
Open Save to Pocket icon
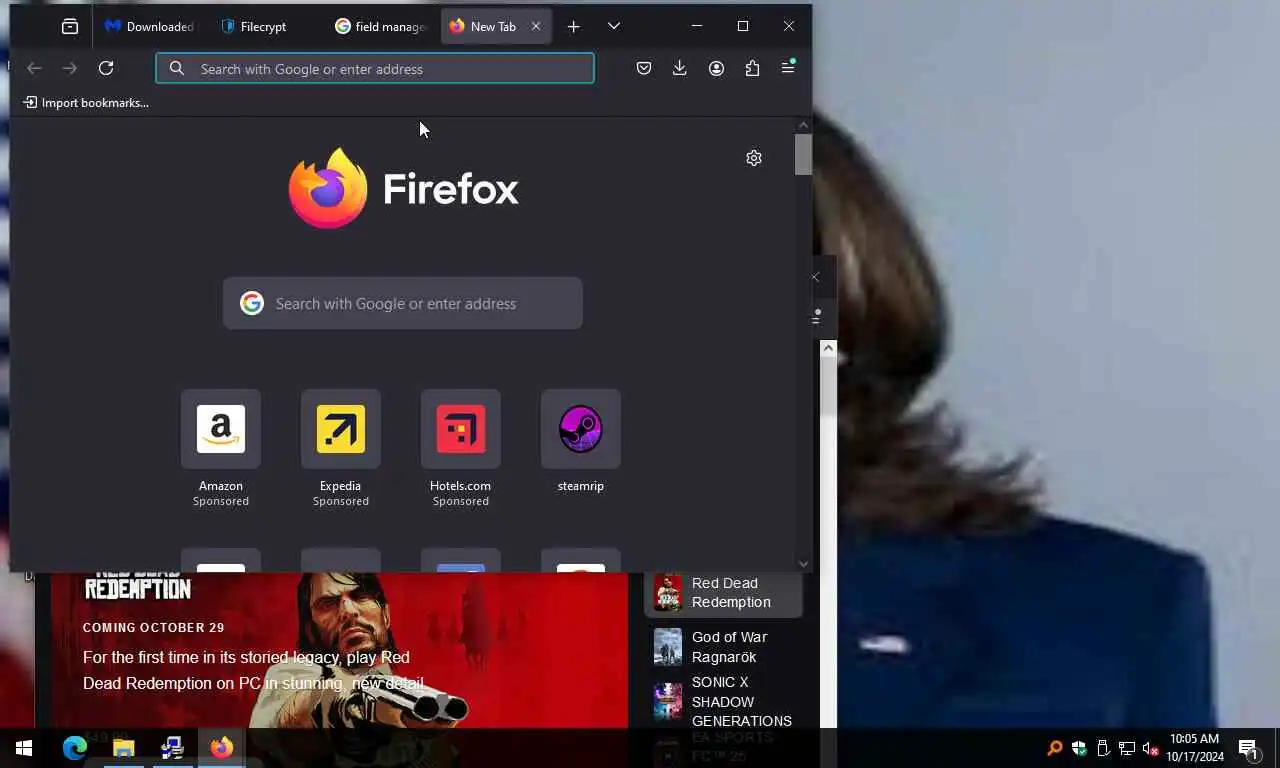point(644,68)
